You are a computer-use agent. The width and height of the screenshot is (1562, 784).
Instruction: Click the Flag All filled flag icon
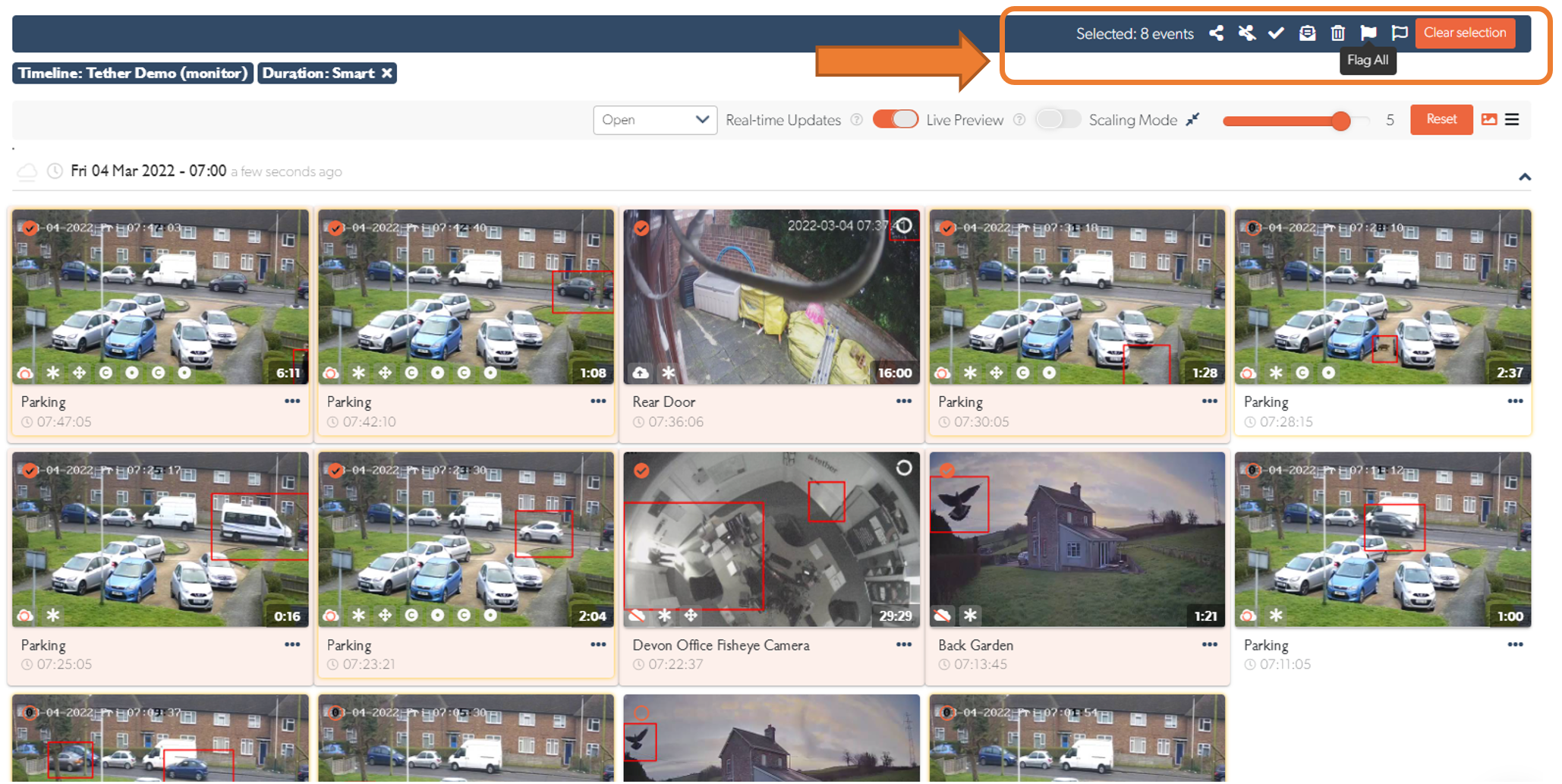coord(1368,33)
